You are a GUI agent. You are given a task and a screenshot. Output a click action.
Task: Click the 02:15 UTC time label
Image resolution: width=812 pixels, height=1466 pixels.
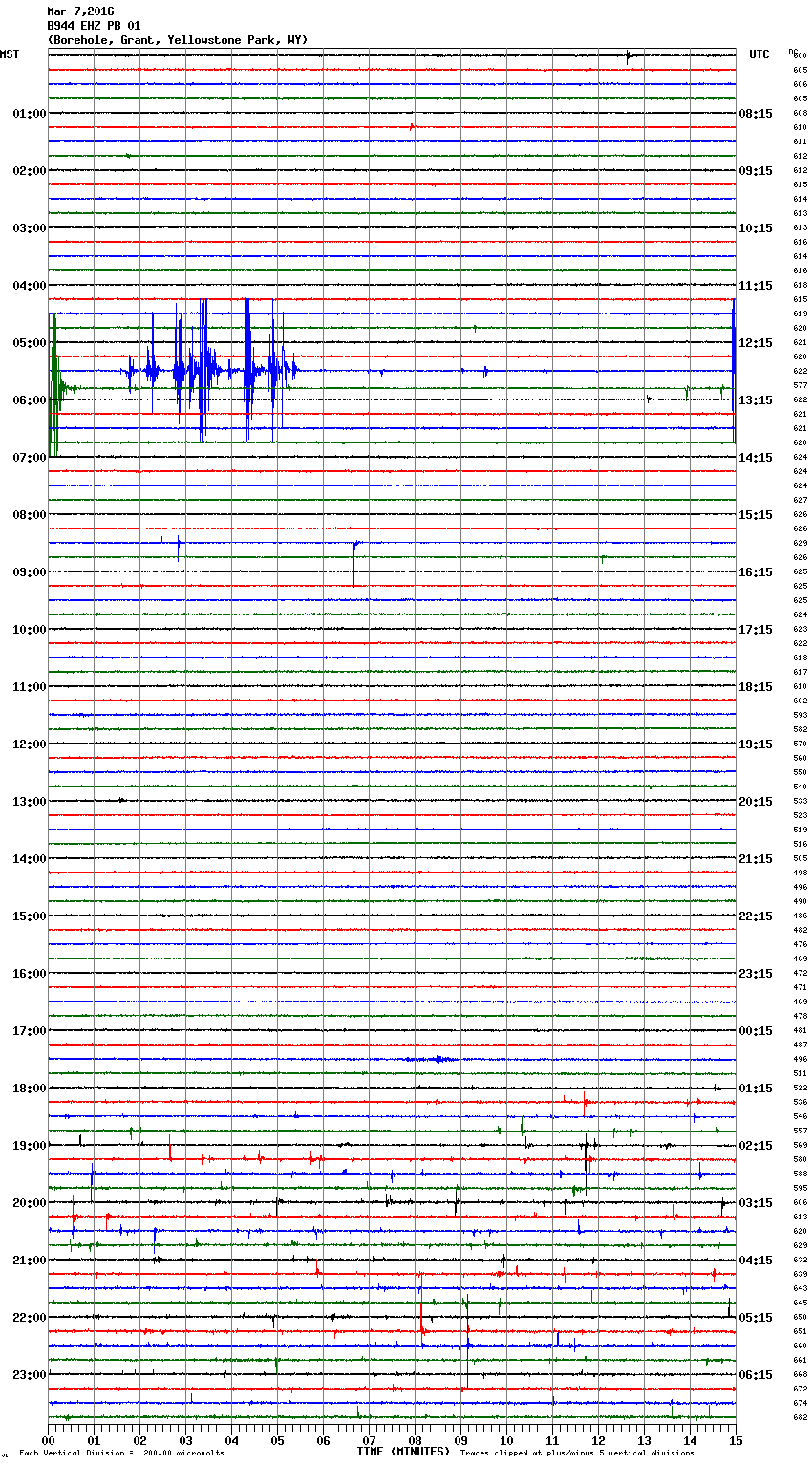pyautogui.click(x=756, y=1146)
